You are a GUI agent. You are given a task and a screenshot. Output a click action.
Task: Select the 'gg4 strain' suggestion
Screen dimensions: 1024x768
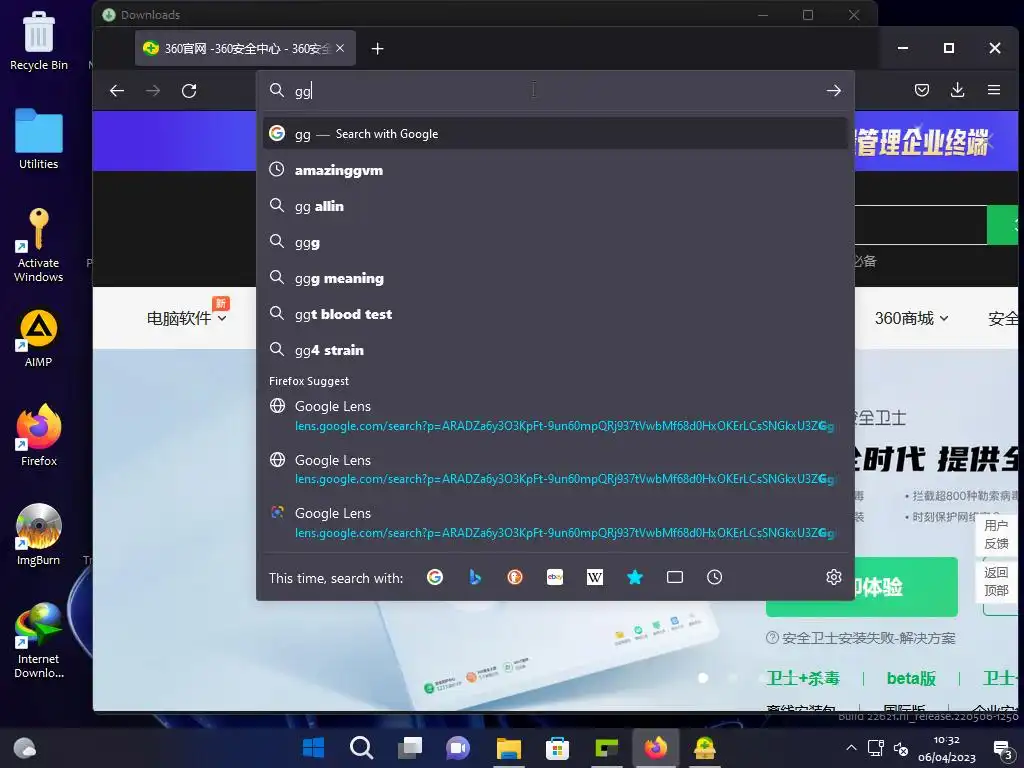click(555, 350)
